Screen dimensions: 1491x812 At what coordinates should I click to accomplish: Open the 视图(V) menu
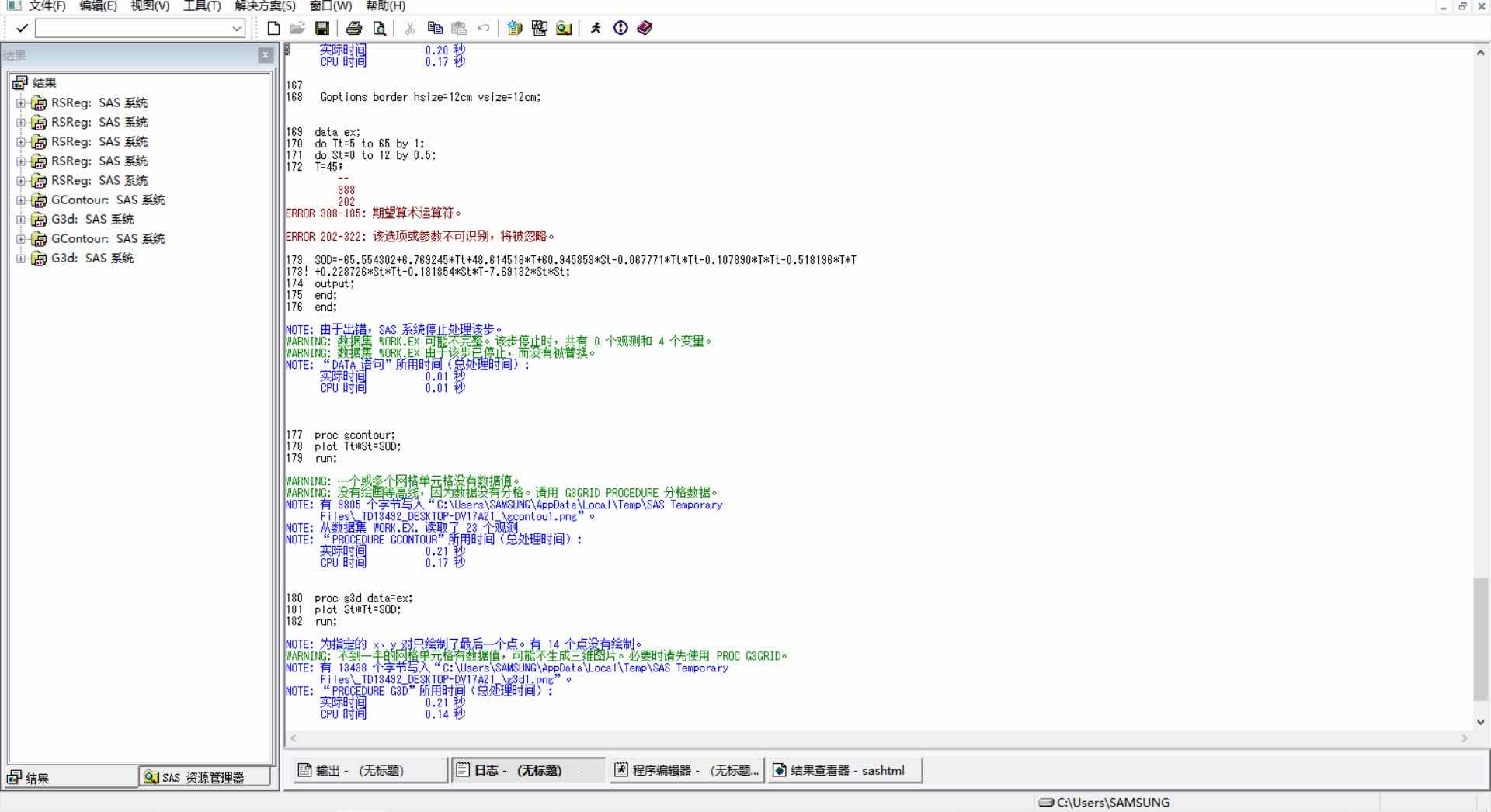pyautogui.click(x=150, y=5)
